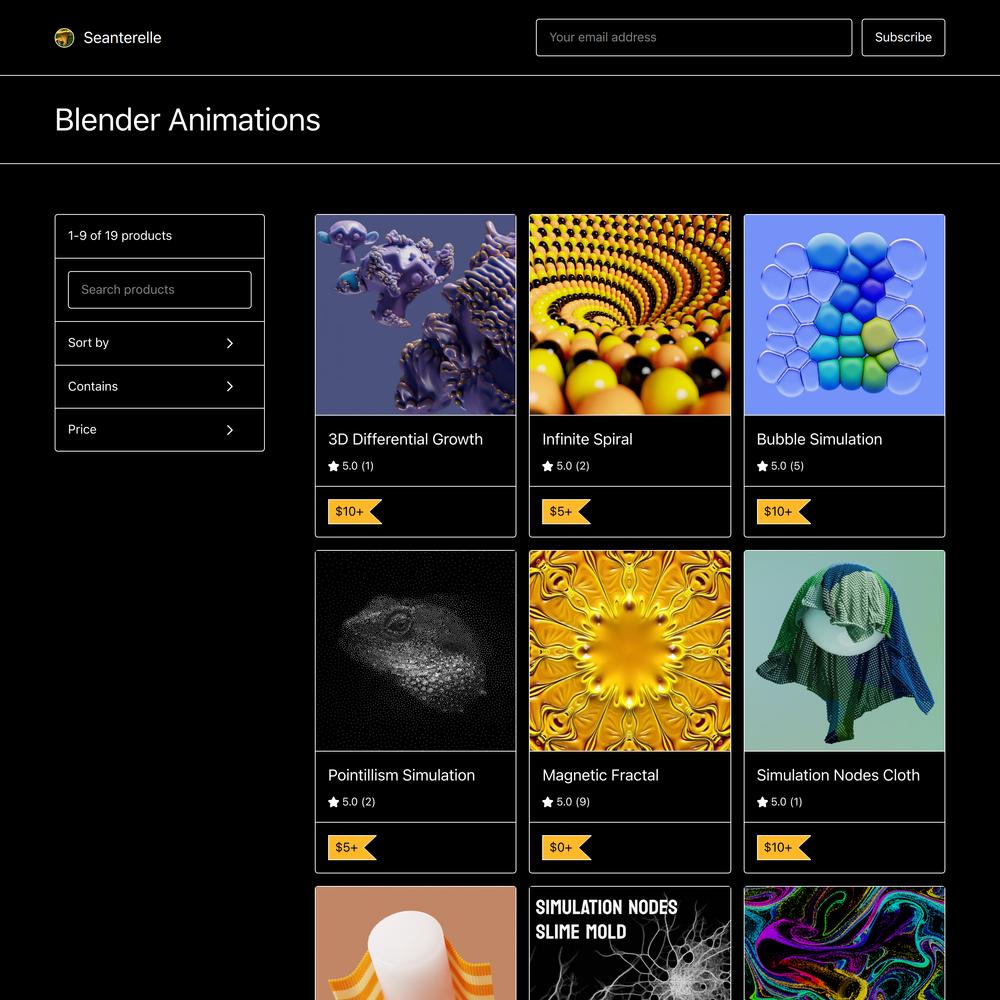Open the Infinite Spiral thumbnail
This screenshot has height=1000, width=1000.
[x=629, y=315]
